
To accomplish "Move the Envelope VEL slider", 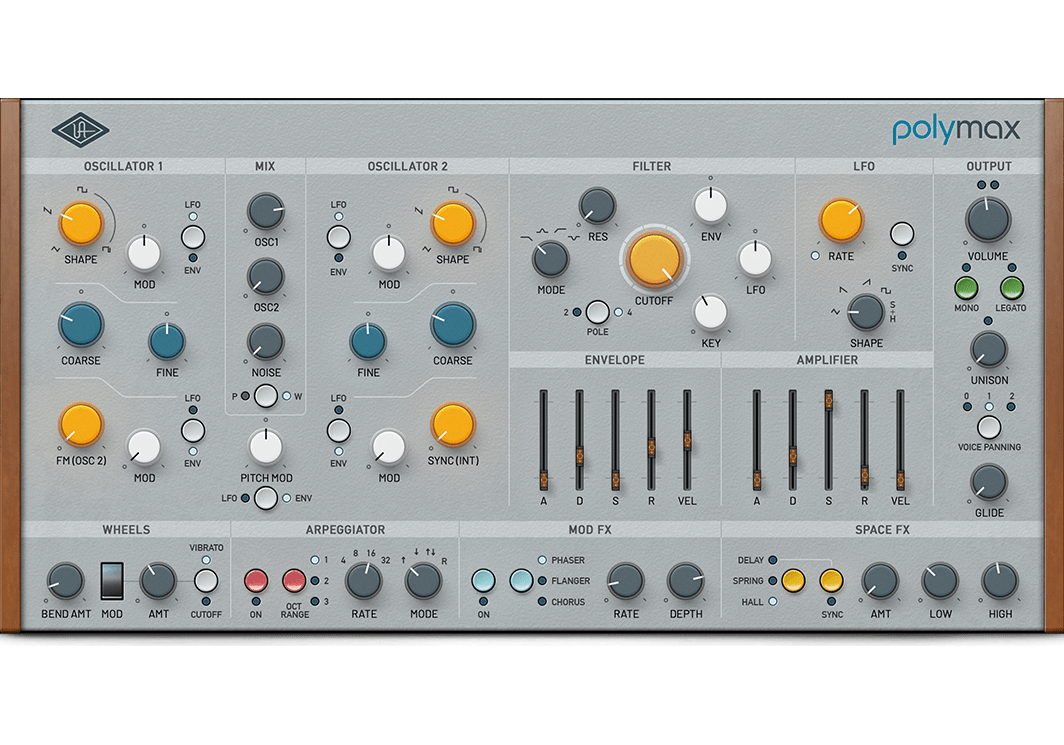I will click(687, 440).
